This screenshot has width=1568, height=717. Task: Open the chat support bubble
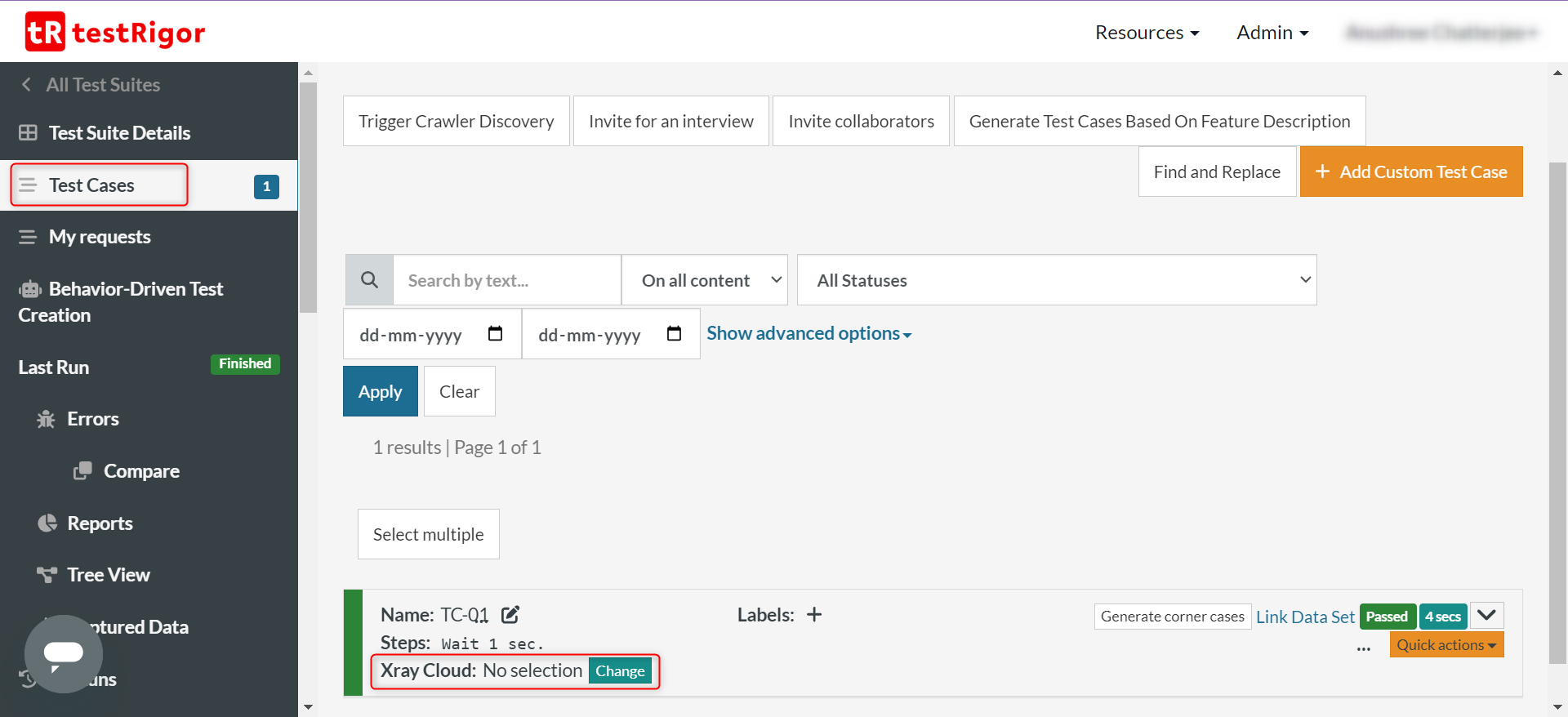pyautogui.click(x=64, y=653)
